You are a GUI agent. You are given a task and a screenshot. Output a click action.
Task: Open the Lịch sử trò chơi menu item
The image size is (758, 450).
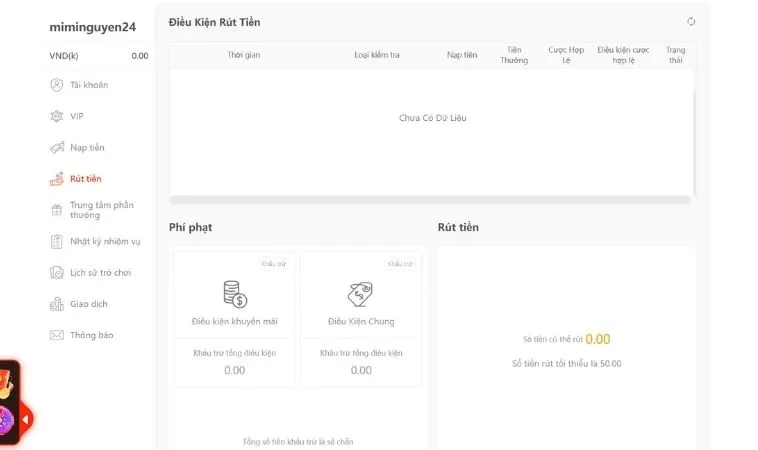(100, 272)
